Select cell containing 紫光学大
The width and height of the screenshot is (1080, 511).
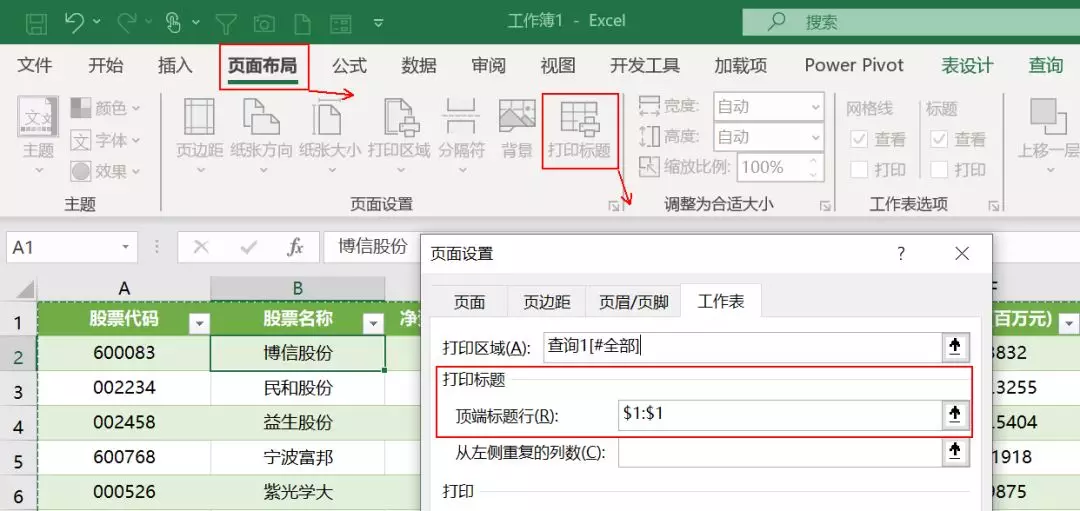(298, 492)
